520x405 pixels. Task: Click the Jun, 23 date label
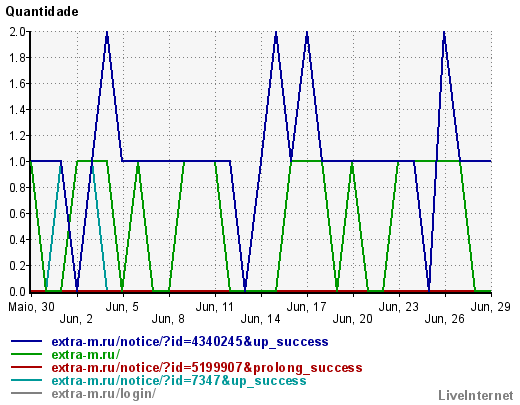(399, 307)
